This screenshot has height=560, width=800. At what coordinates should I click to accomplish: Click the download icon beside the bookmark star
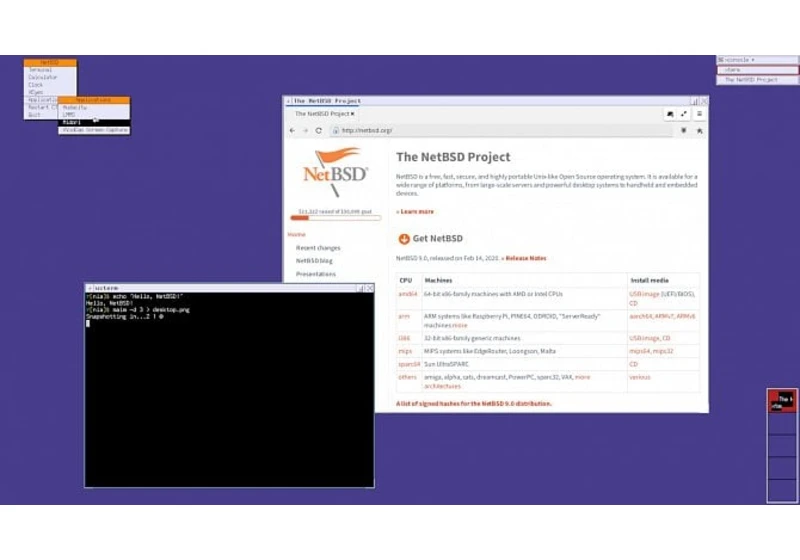pos(684,131)
